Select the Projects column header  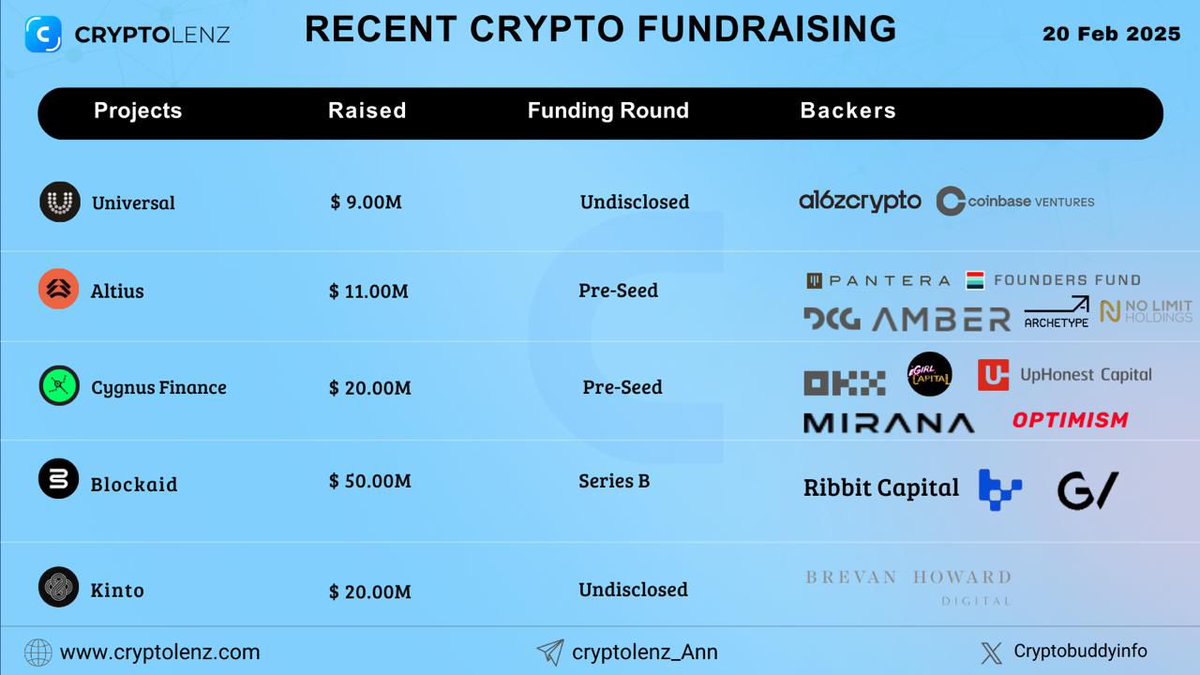pyautogui.click(x=138, y=111)
